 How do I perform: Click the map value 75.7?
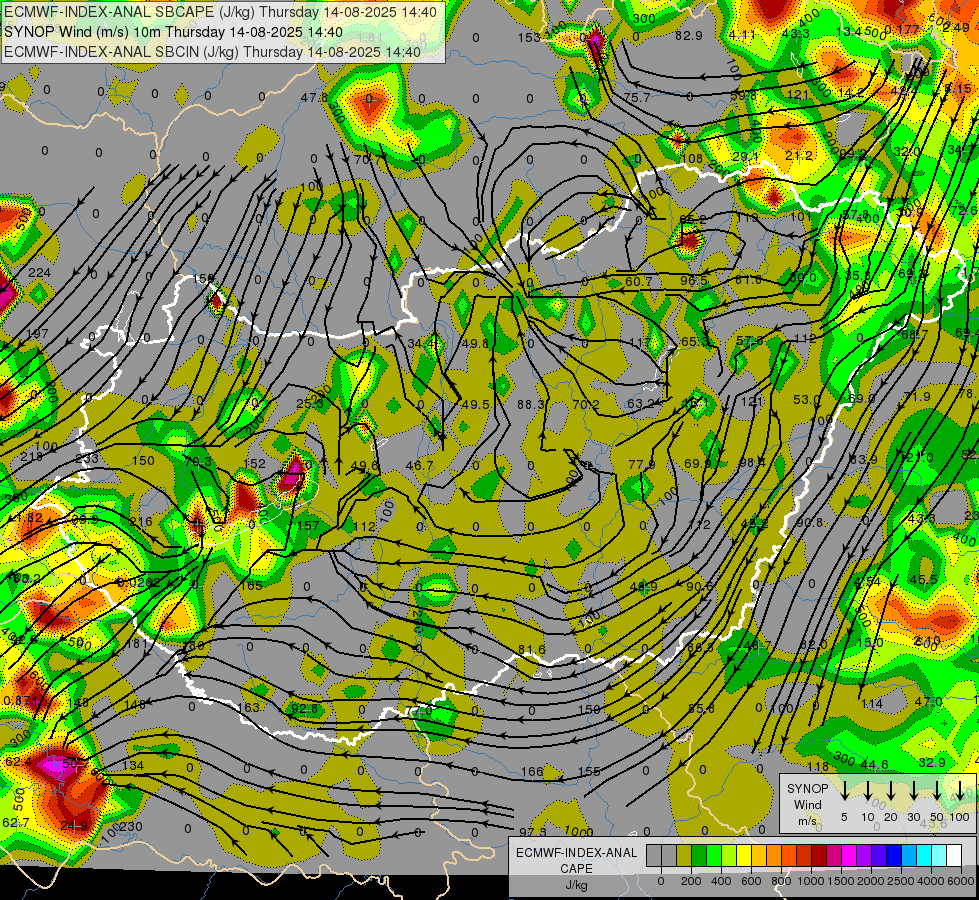[637, 97]
